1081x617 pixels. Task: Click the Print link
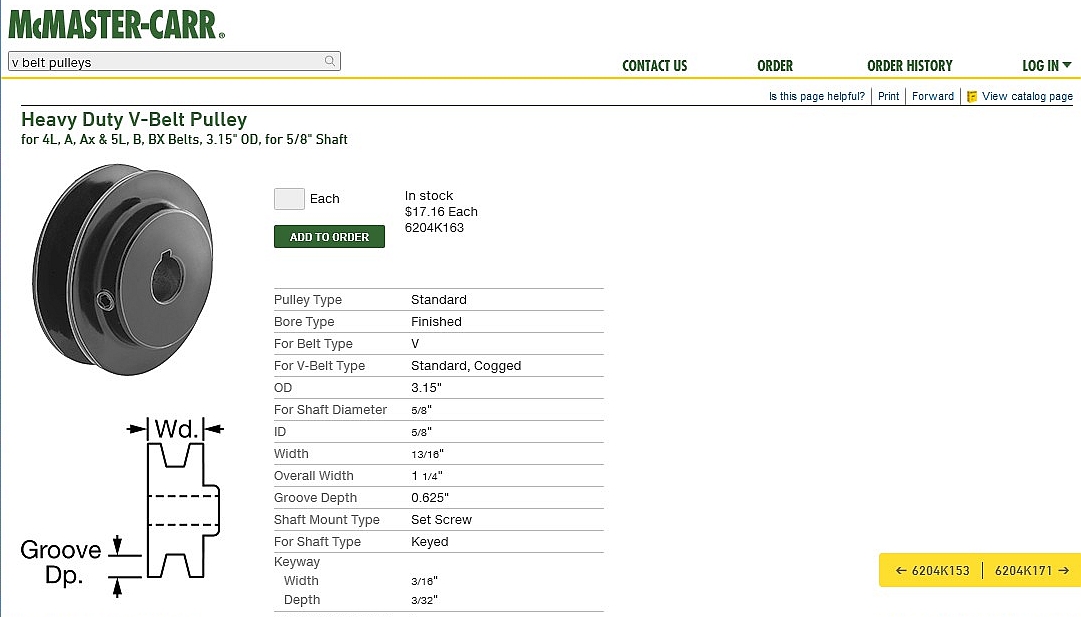coord(888,97)
